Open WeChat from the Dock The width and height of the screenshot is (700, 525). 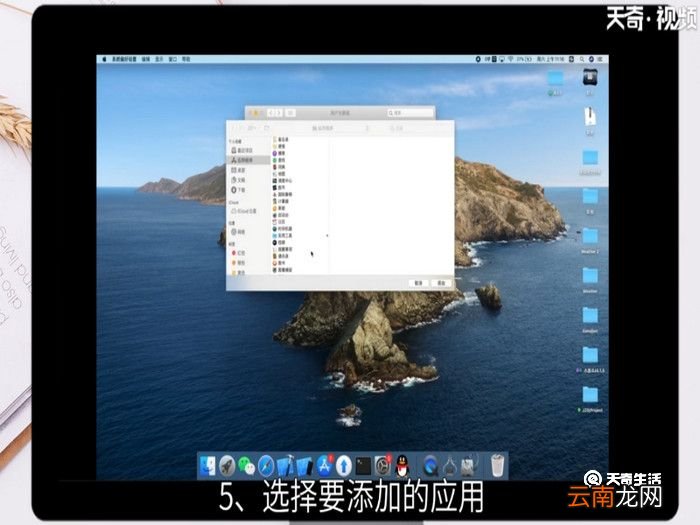246,467
